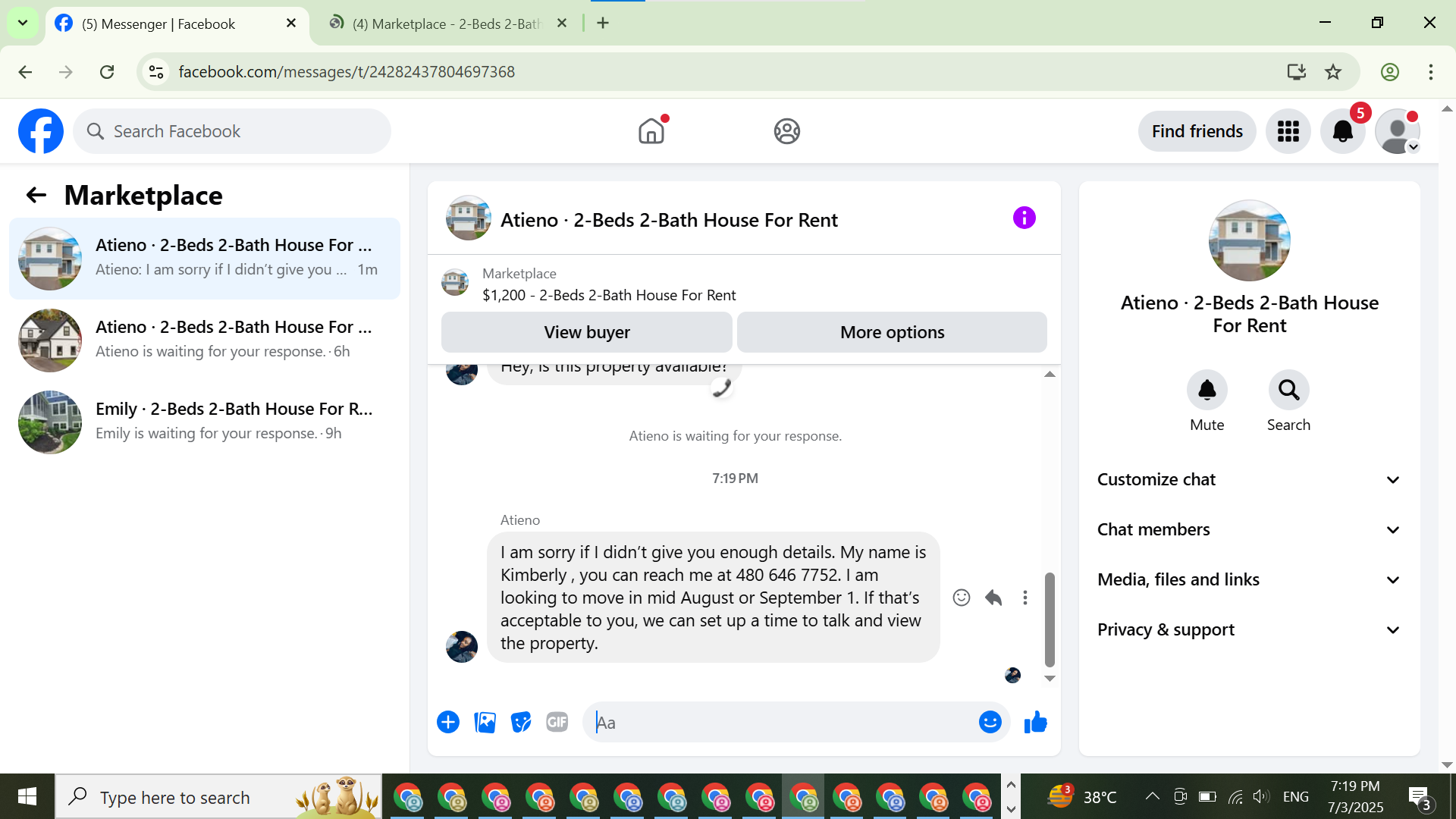Expand Chat members section
The height and width of the screenshot is (819, 1456).
click(x=1248, y=530)
